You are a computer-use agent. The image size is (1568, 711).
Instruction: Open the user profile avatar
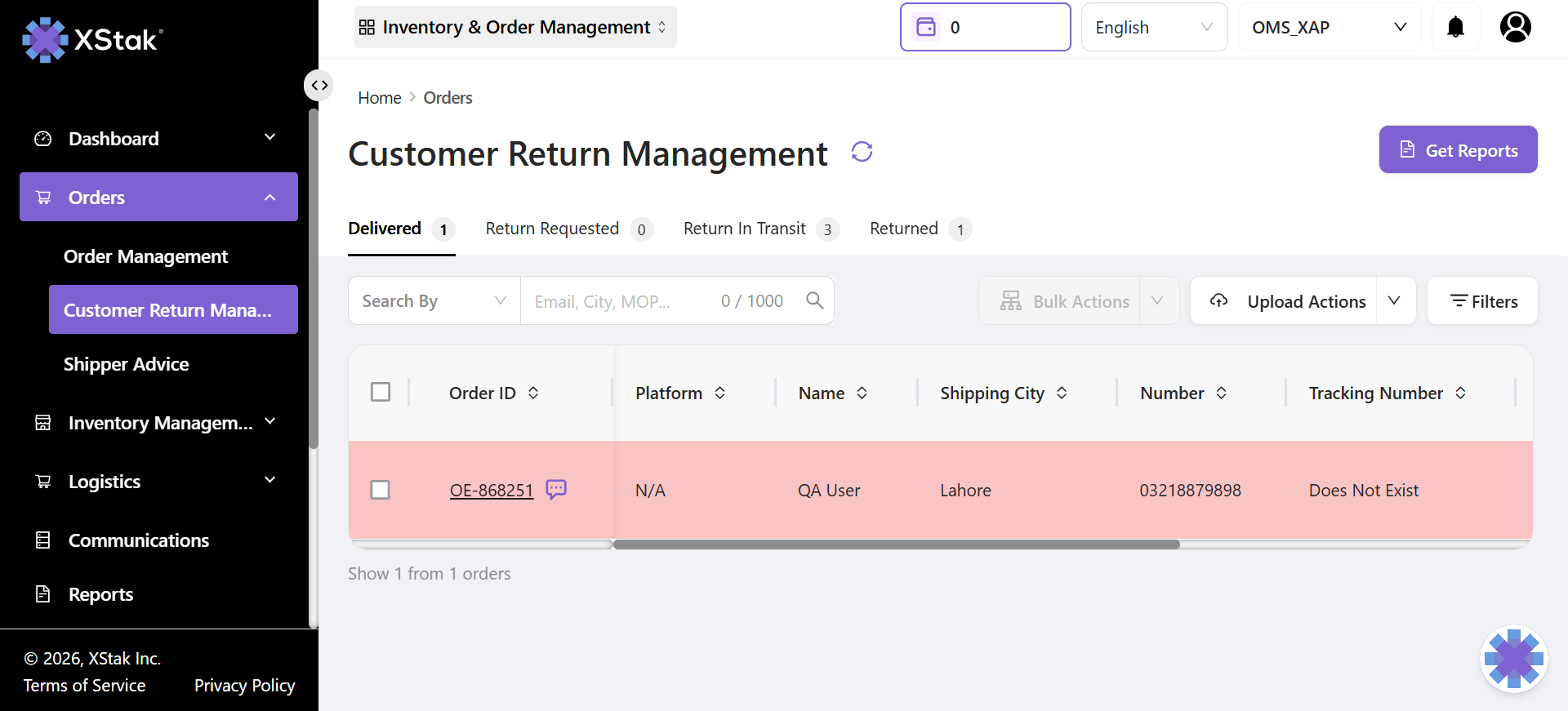point(1515,27)
